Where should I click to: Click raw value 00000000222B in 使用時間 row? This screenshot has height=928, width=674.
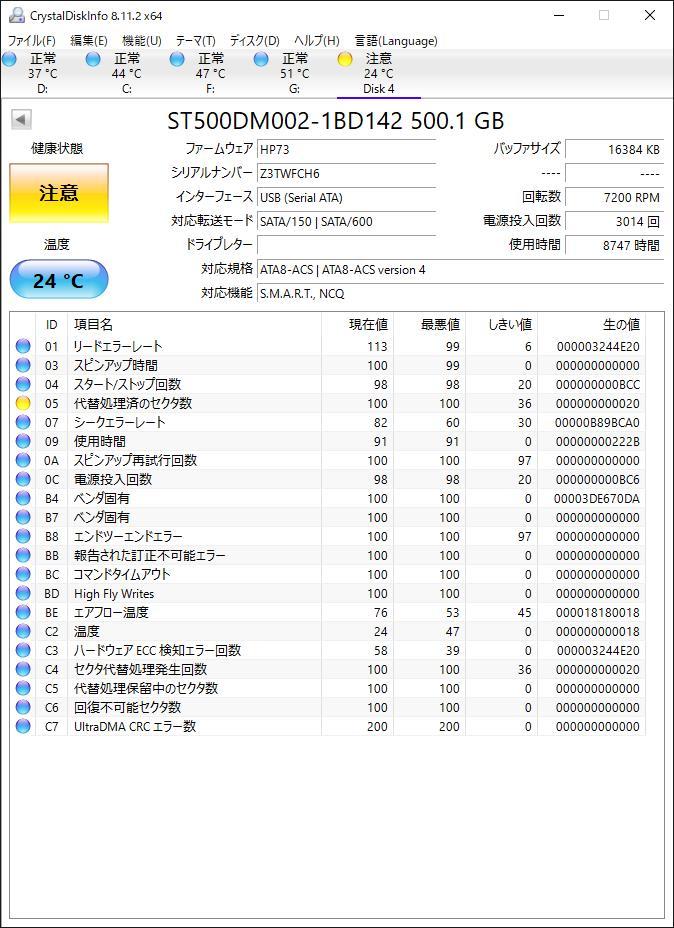click(598, 442)
